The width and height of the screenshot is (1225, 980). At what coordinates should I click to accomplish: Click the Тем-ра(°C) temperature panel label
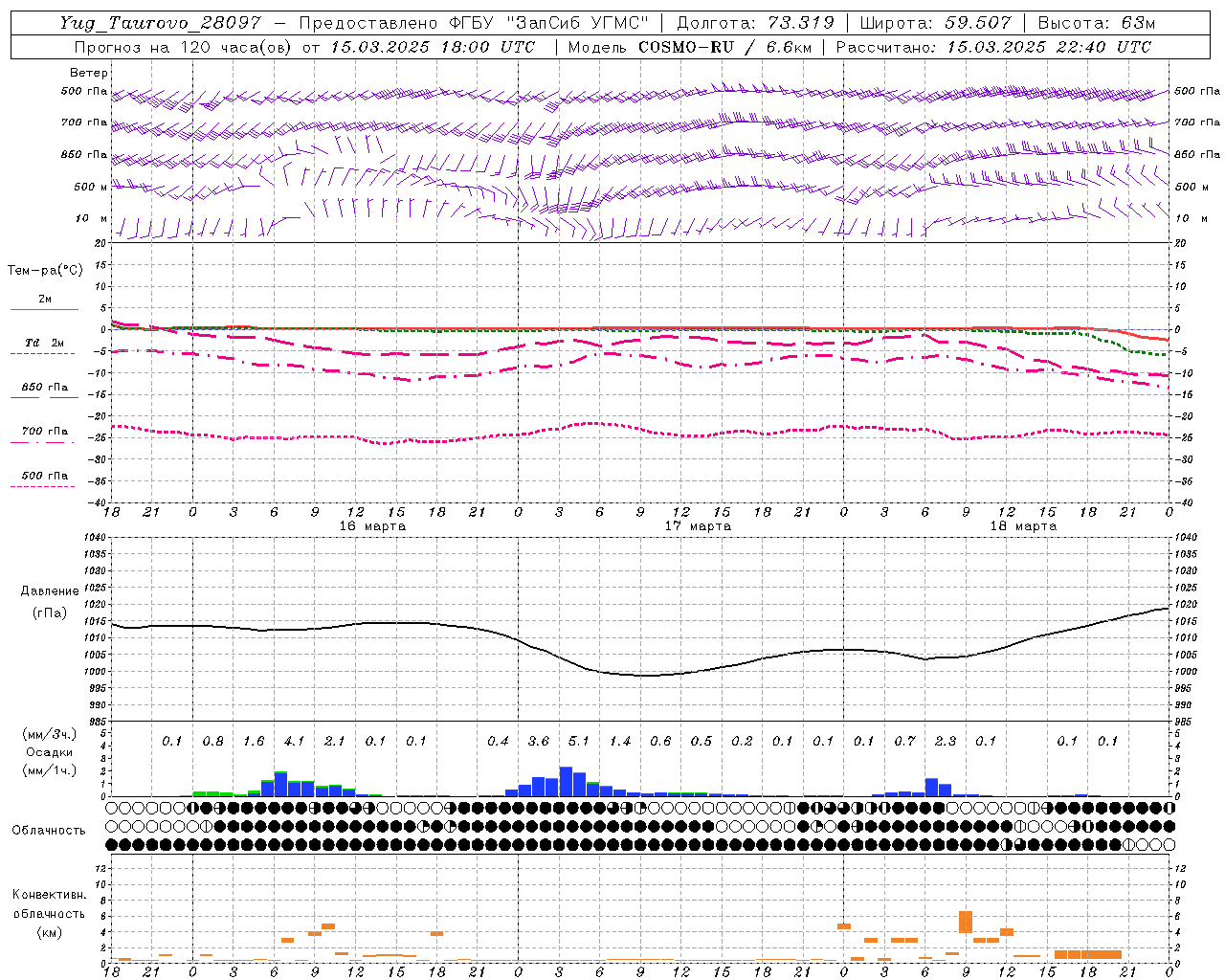point(45,271)
